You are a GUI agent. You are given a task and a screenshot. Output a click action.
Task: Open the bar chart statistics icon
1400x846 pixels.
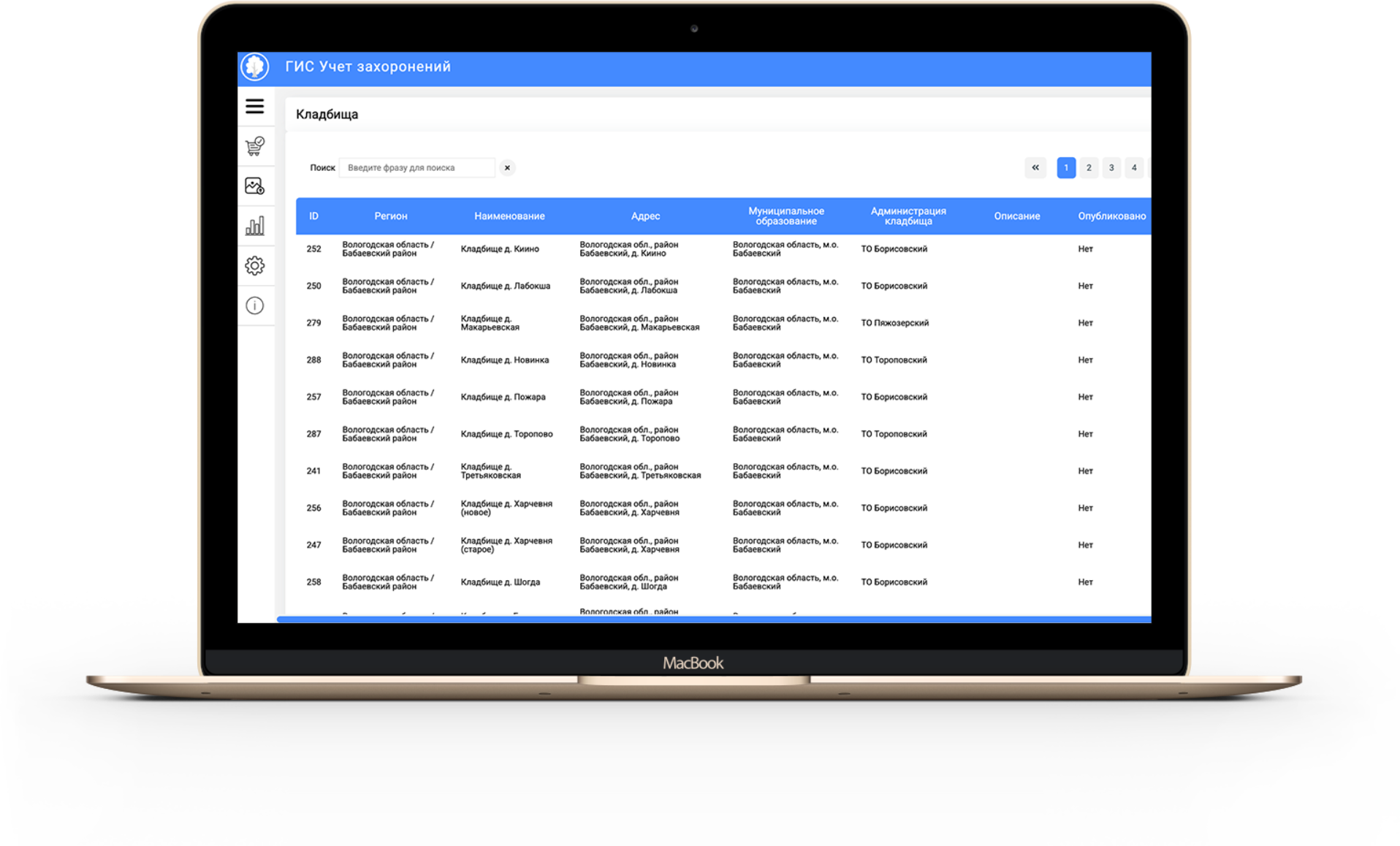tap(254, 226)
